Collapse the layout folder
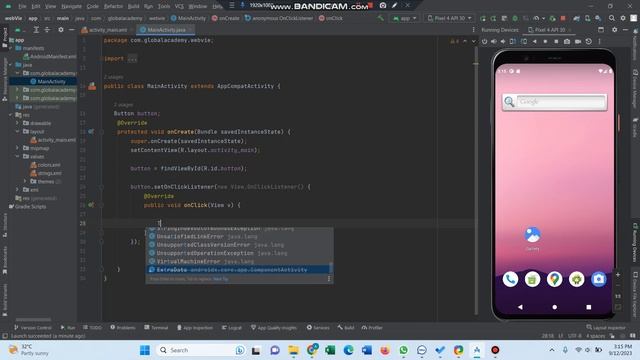 (18, 131)
